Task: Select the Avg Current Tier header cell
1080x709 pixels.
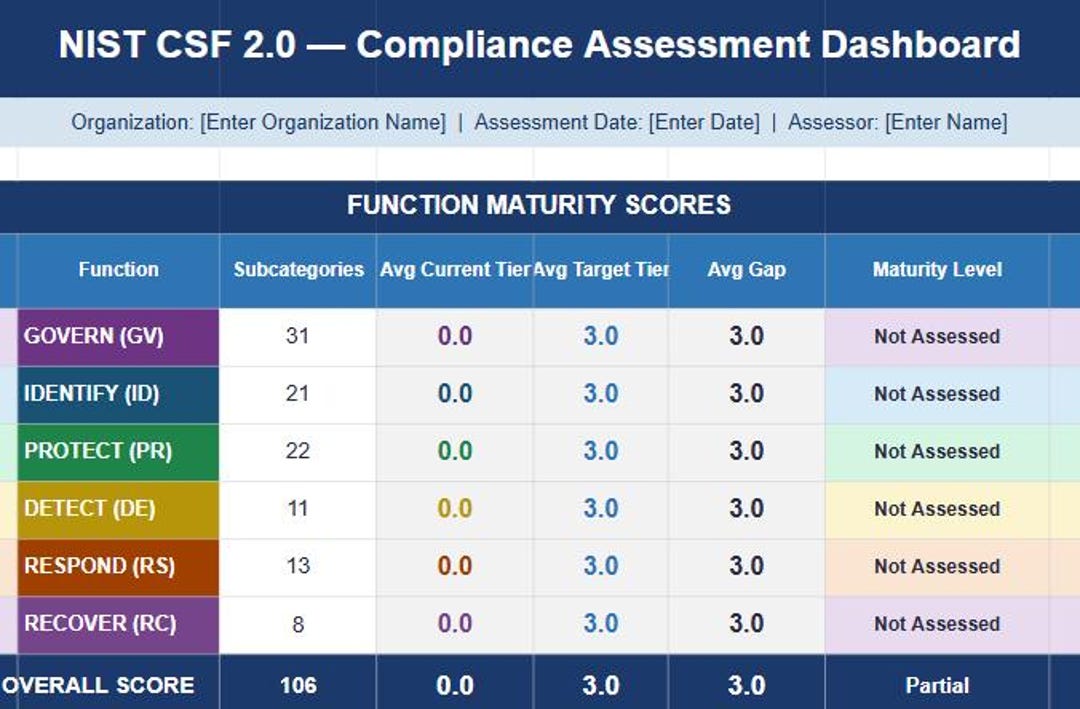Action: pos(455,270)
